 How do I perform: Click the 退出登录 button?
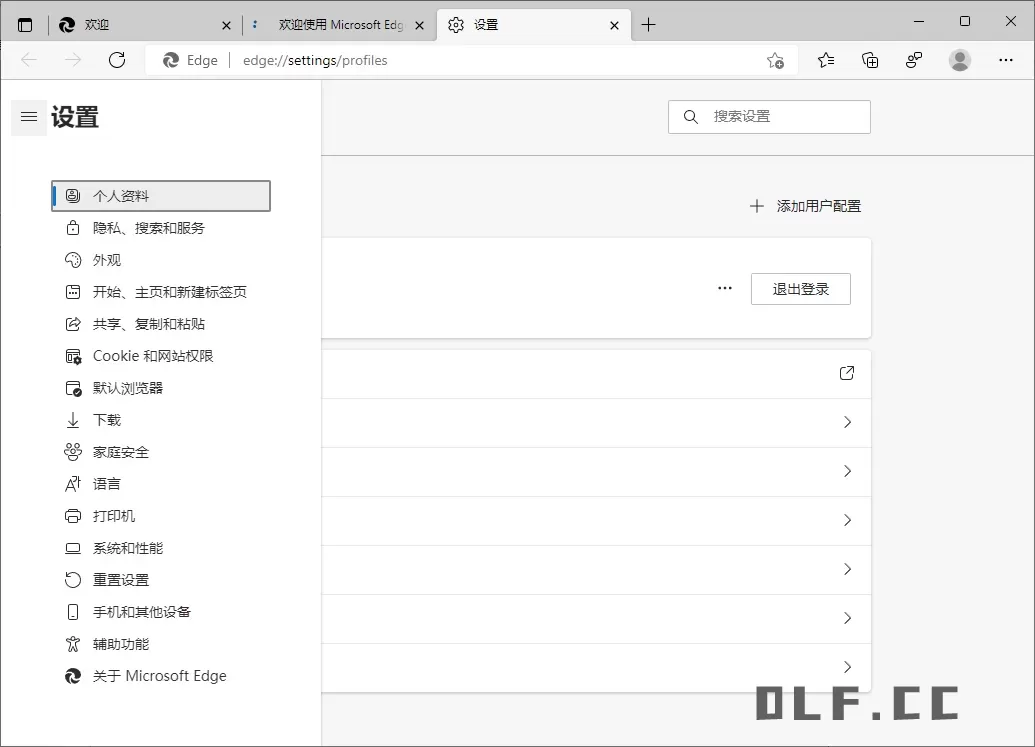[x=800, y=288]
